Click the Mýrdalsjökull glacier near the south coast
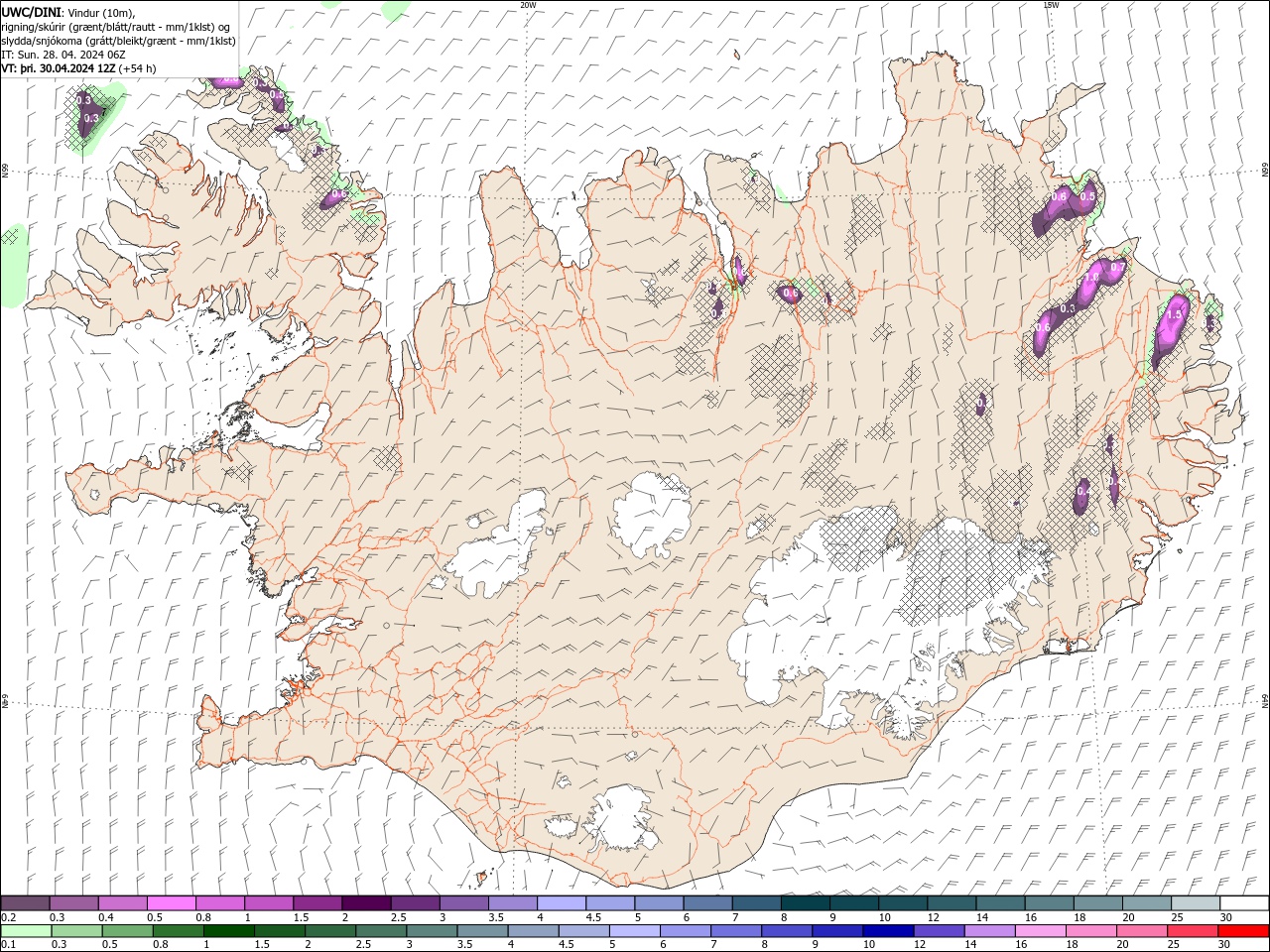The image size is (1270, 952). pos(622,819)
